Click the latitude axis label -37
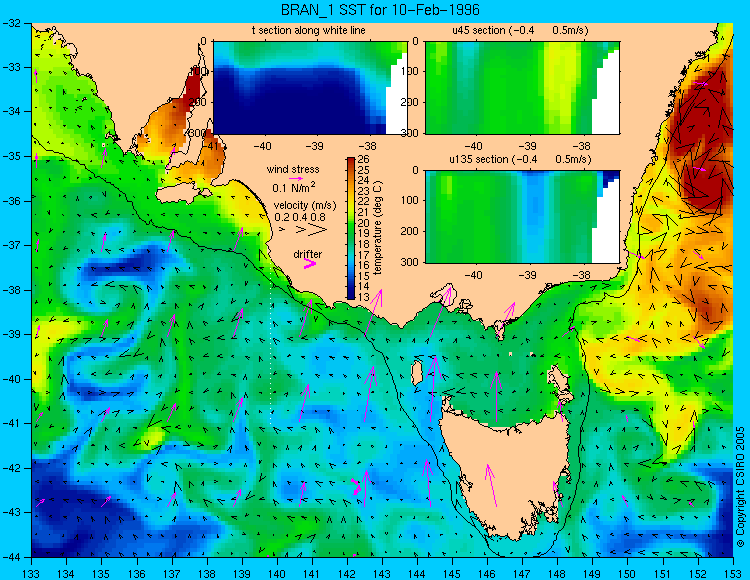The image size is (750, 580). (x=12, y=245)
